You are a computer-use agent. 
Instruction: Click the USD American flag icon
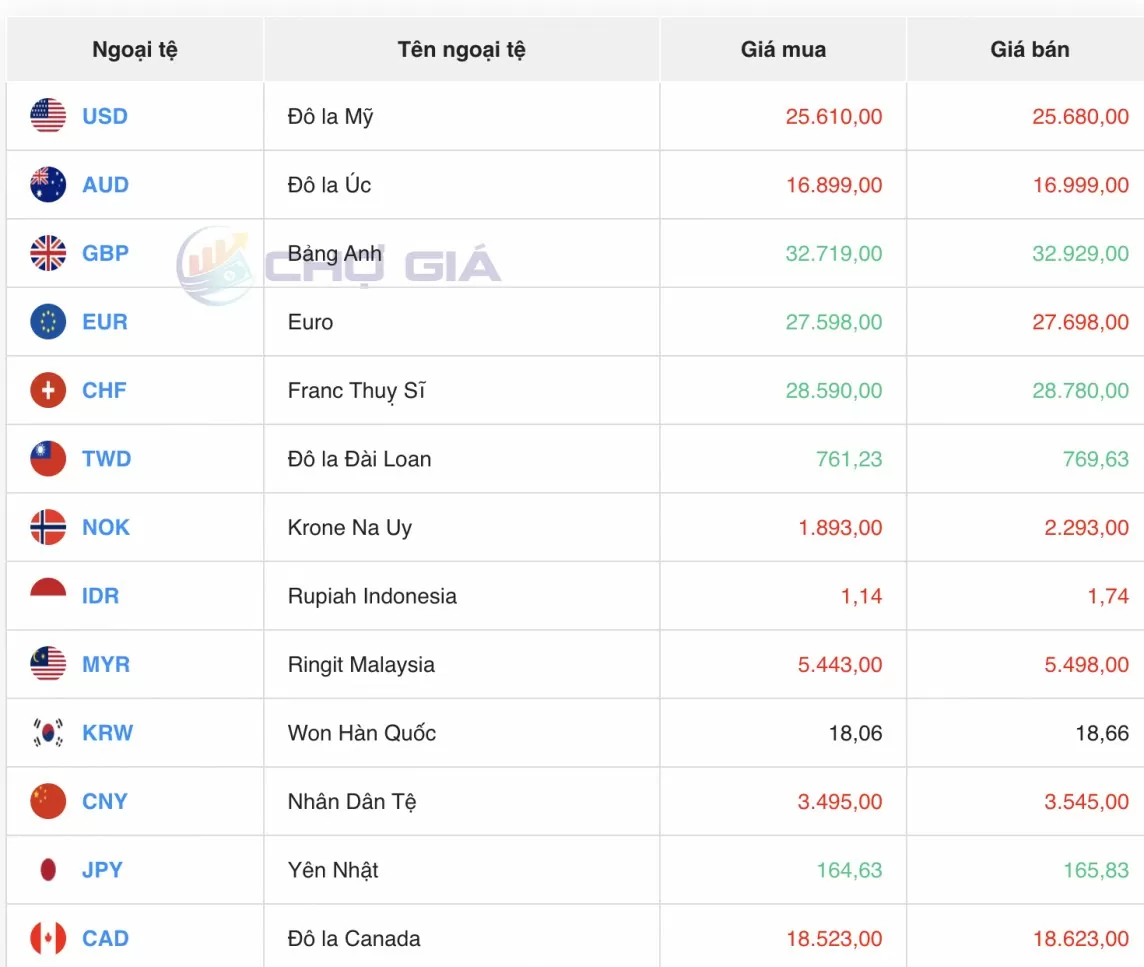pos(47,116)
